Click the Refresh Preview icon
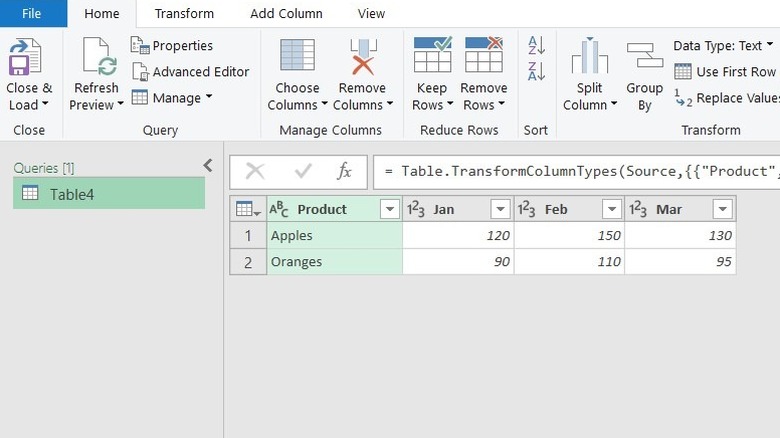The height and width of the screenshot is (438, 780). (x=99, y=56)
